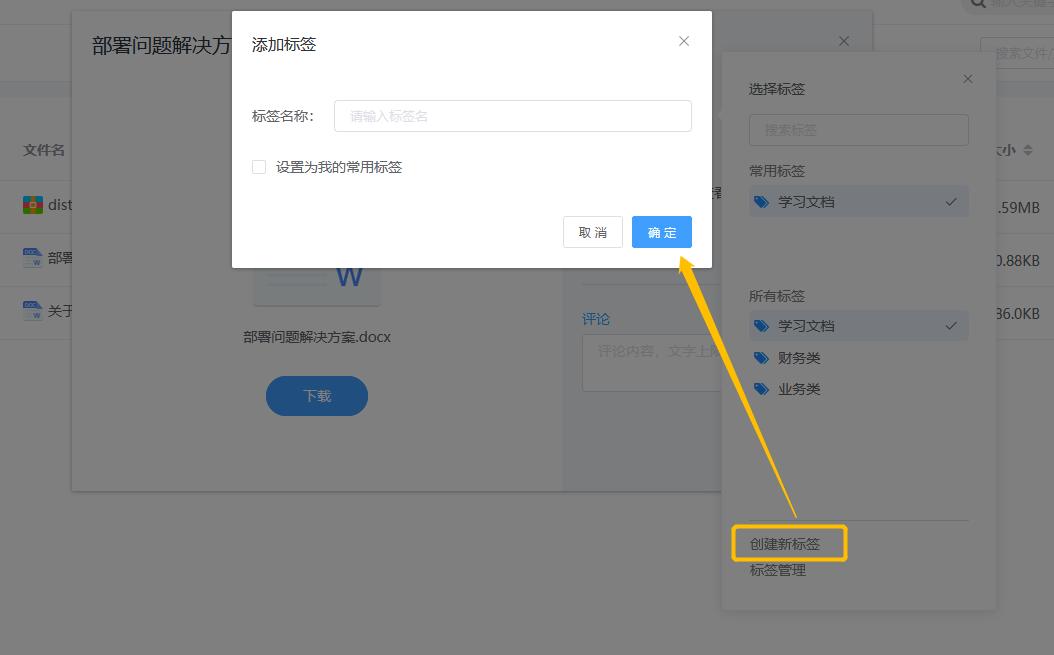Image resolution: width=1054 pixels, height=655 pixels.
Task: Toggle checkmark on 学习文档 in 常用标签
Action: [x=950, y=202]
